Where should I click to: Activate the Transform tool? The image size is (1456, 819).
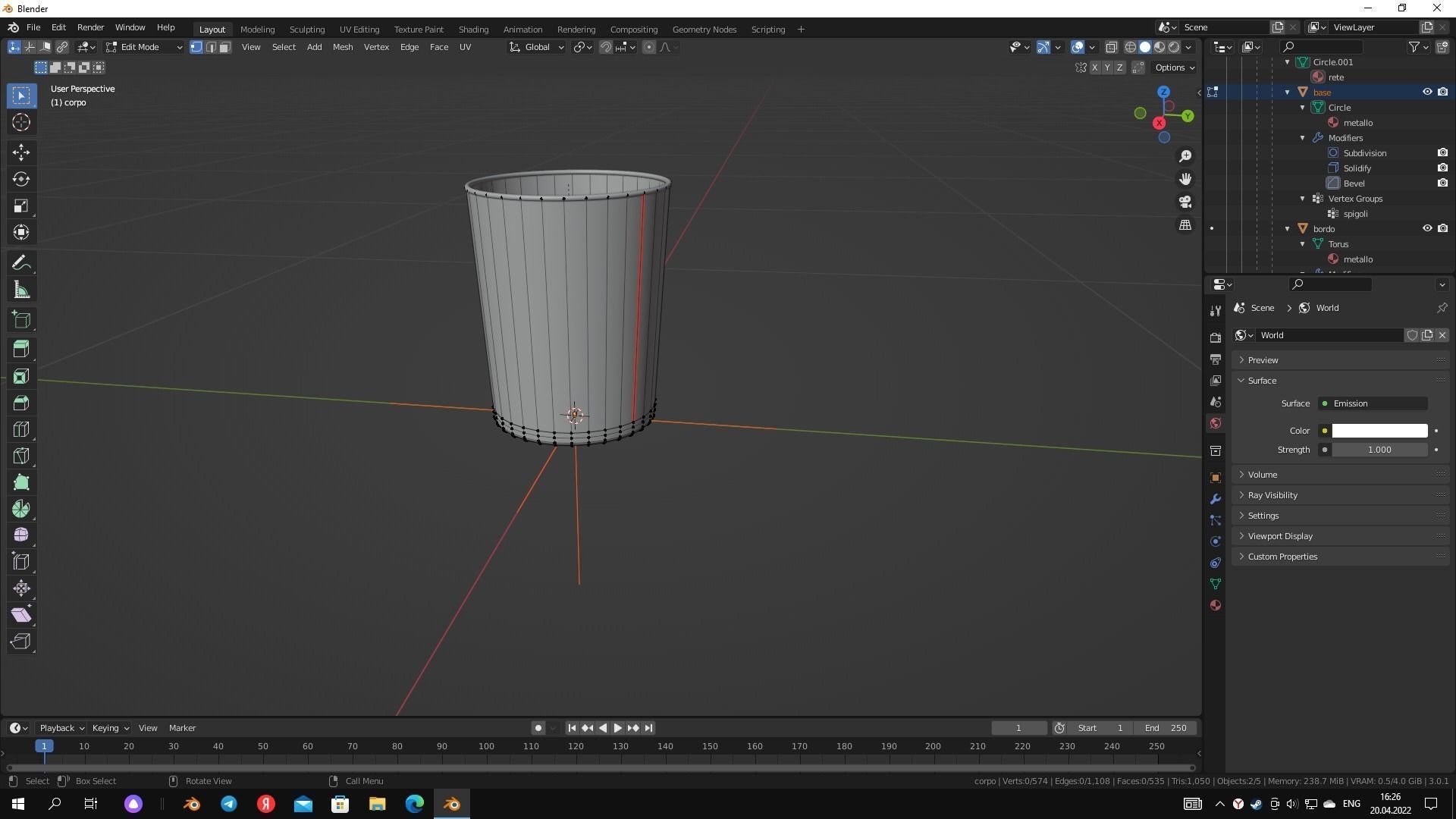[x=21, y=232]
